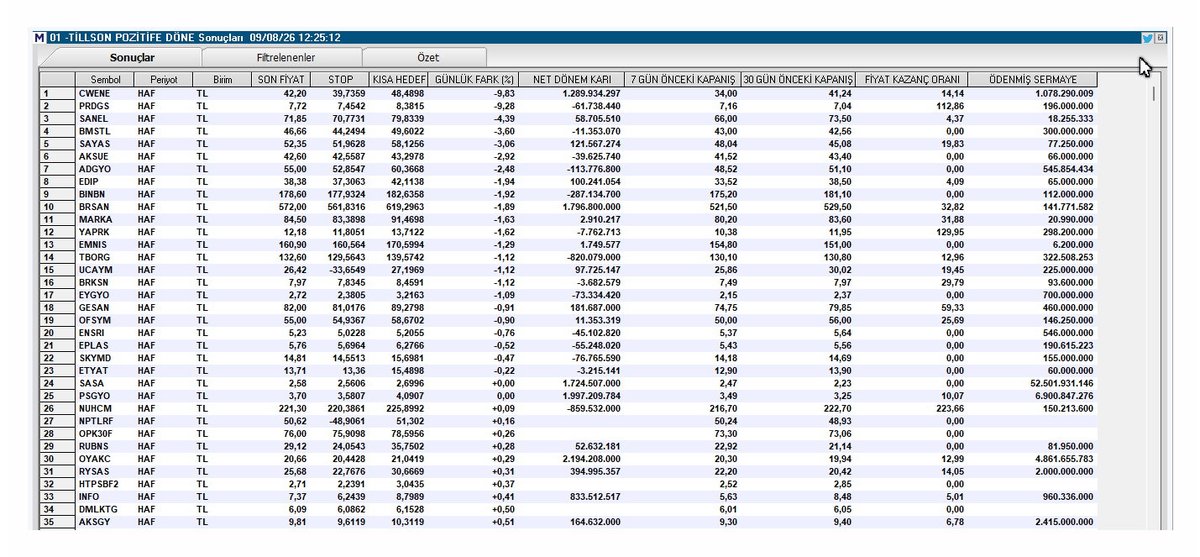Select the GESAN symbol cell

coord(105,306)
